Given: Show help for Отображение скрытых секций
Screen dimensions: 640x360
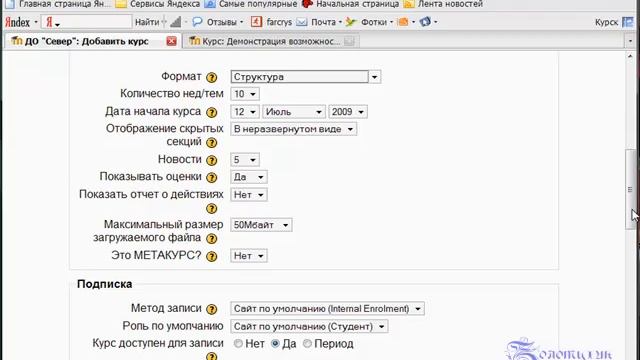Looking at the screenshot, I should [211, 143].
